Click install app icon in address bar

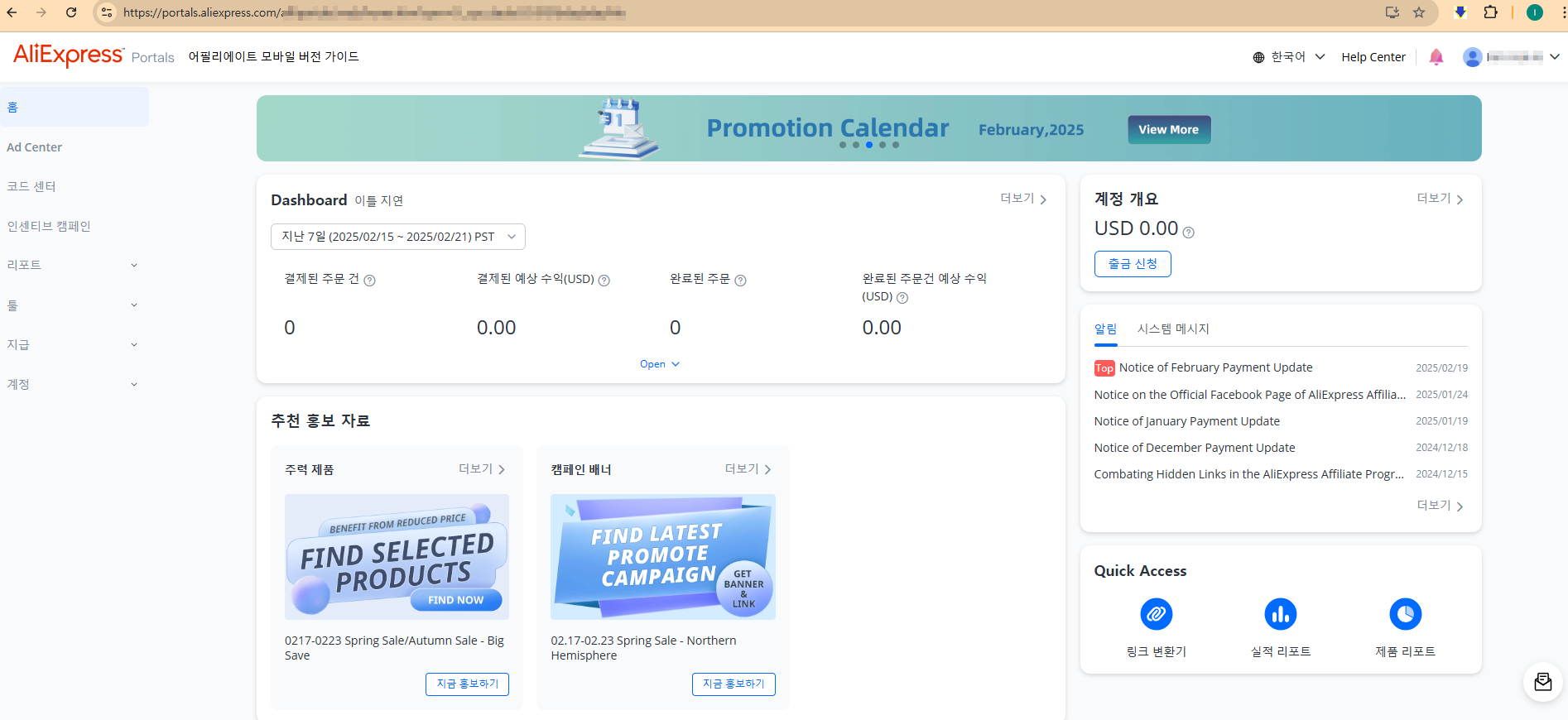[x=1392, y=12]
